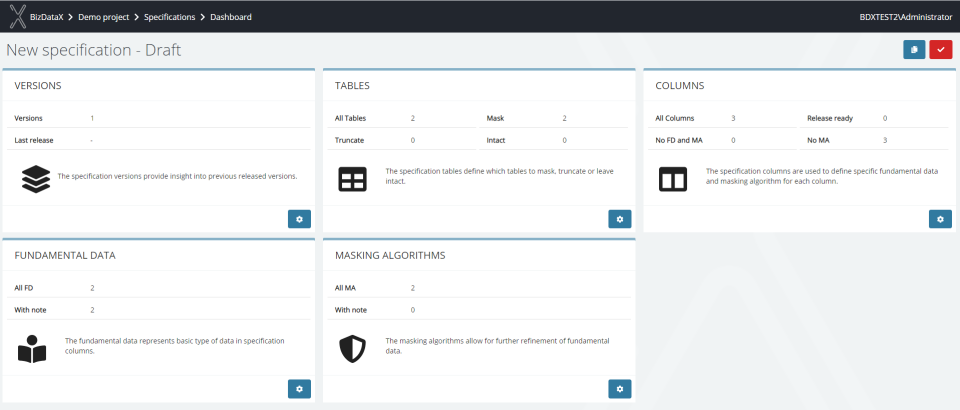Click the Tables card description text
The width and height of the screenshot is (960, 410).
(500, 176)
